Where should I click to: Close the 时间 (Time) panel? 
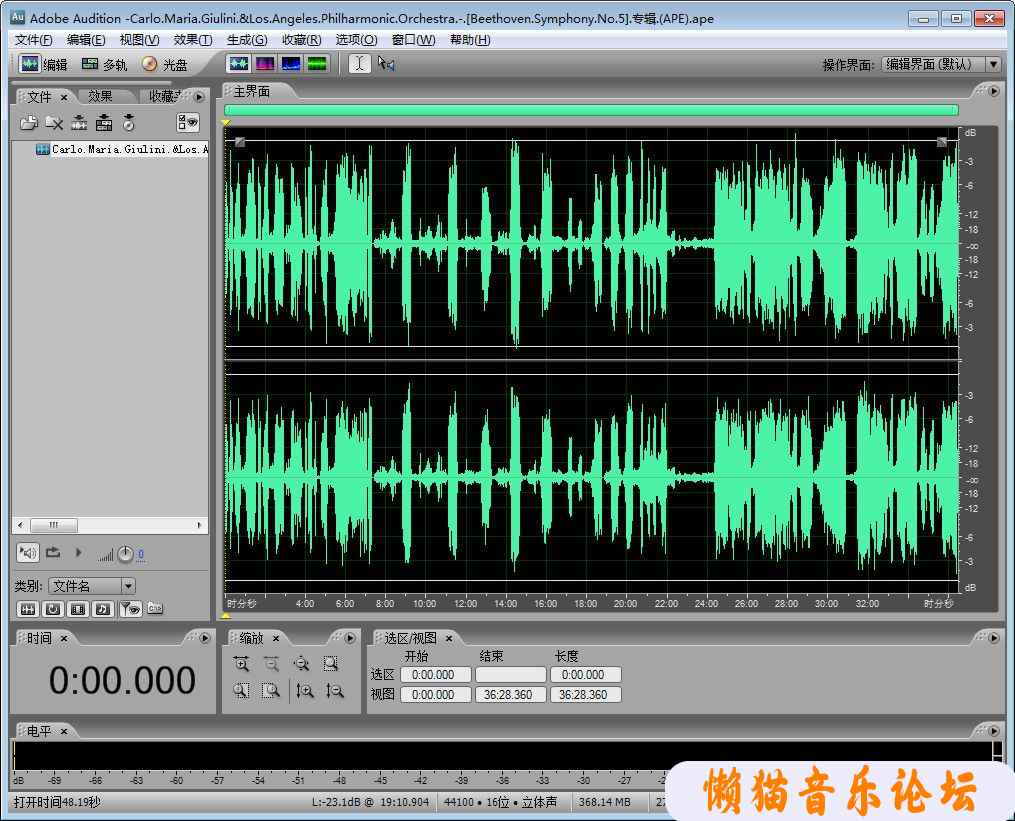pyautogui.click(x=64, y=639)
